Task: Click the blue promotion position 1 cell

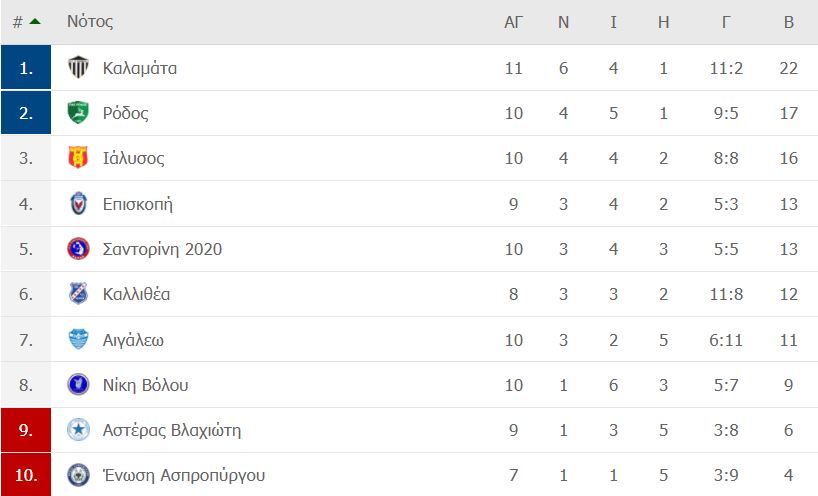Action: (26, 67)
